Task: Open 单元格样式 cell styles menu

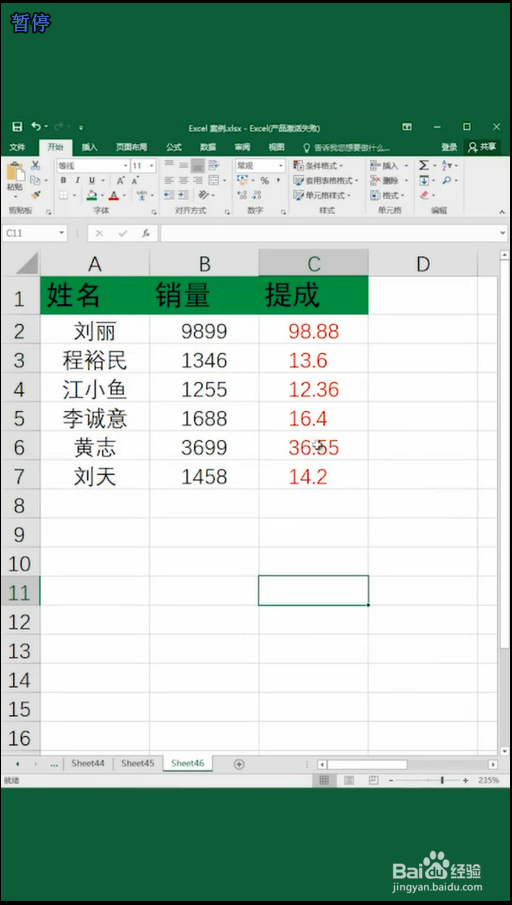Action: tap(322, 196)
